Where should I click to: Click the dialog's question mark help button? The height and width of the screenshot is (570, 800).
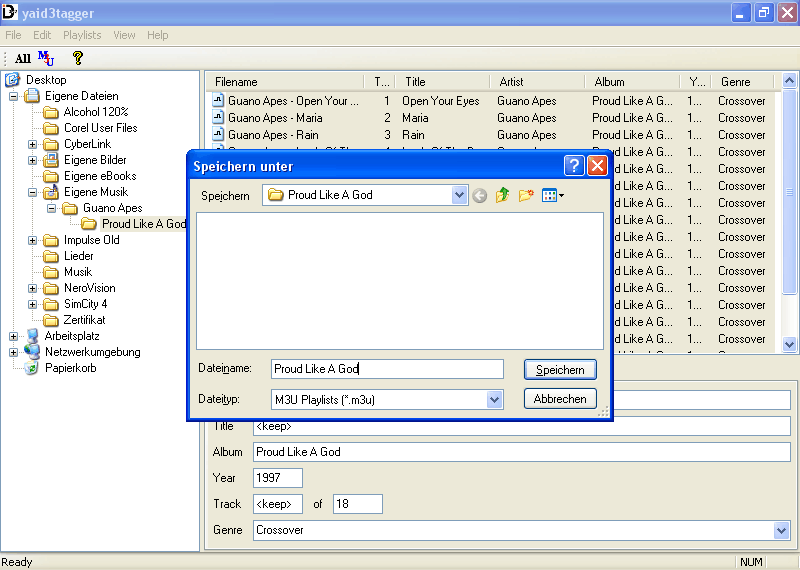tap(574, 166)
